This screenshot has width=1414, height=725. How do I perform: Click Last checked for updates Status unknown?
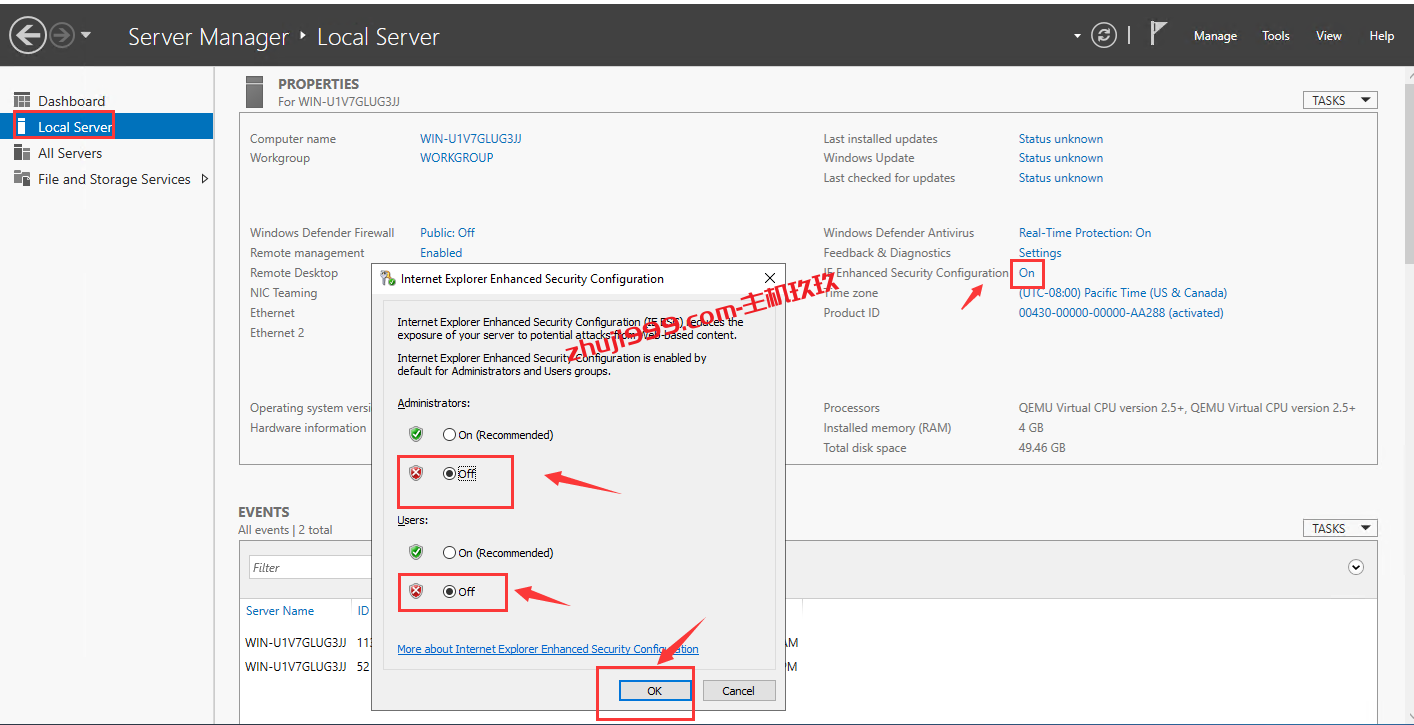pyautogui.click(x=1061, y=178)
